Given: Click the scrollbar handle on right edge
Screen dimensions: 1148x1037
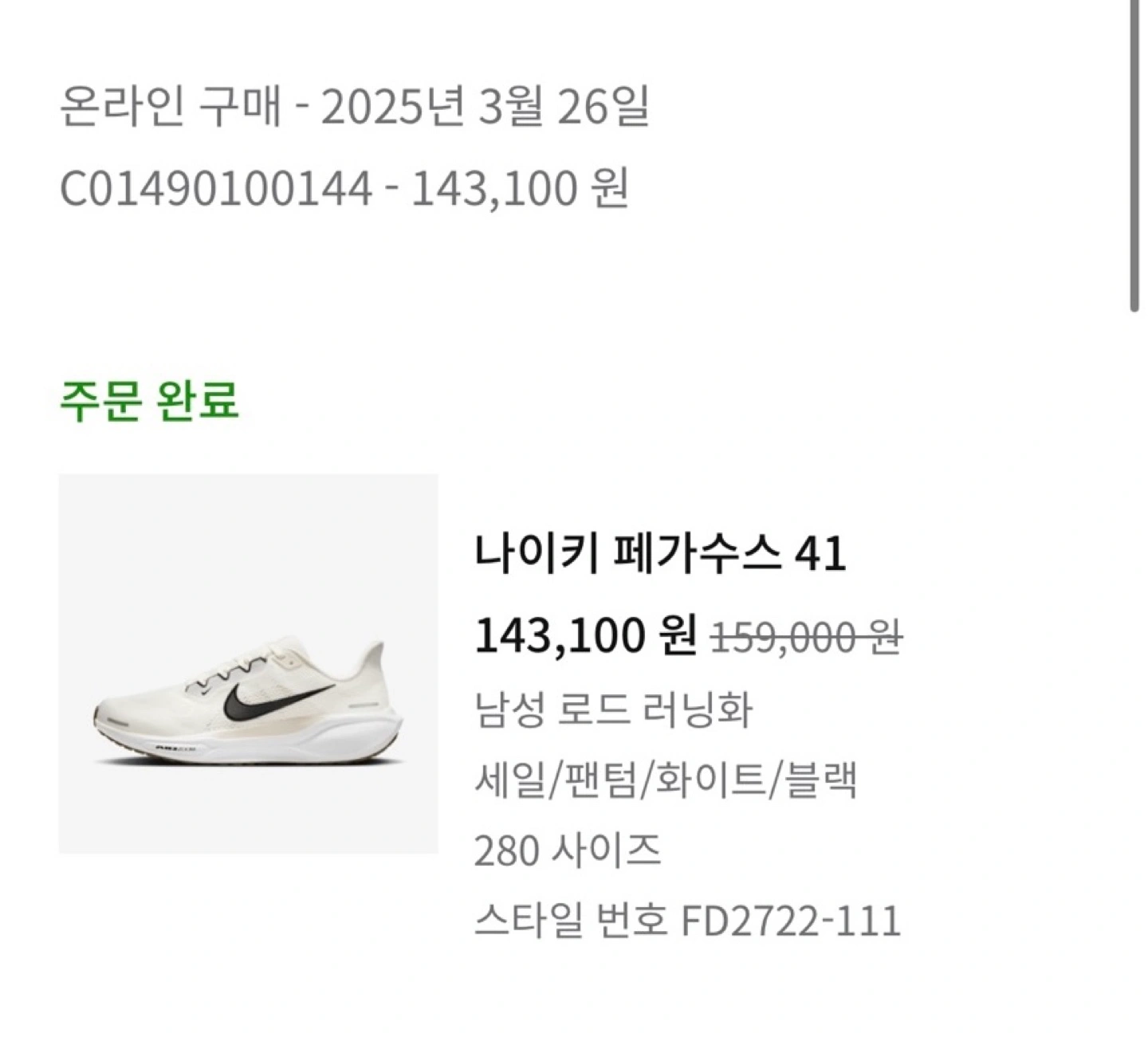Looking at the screenshot, I should point(1135,155).
